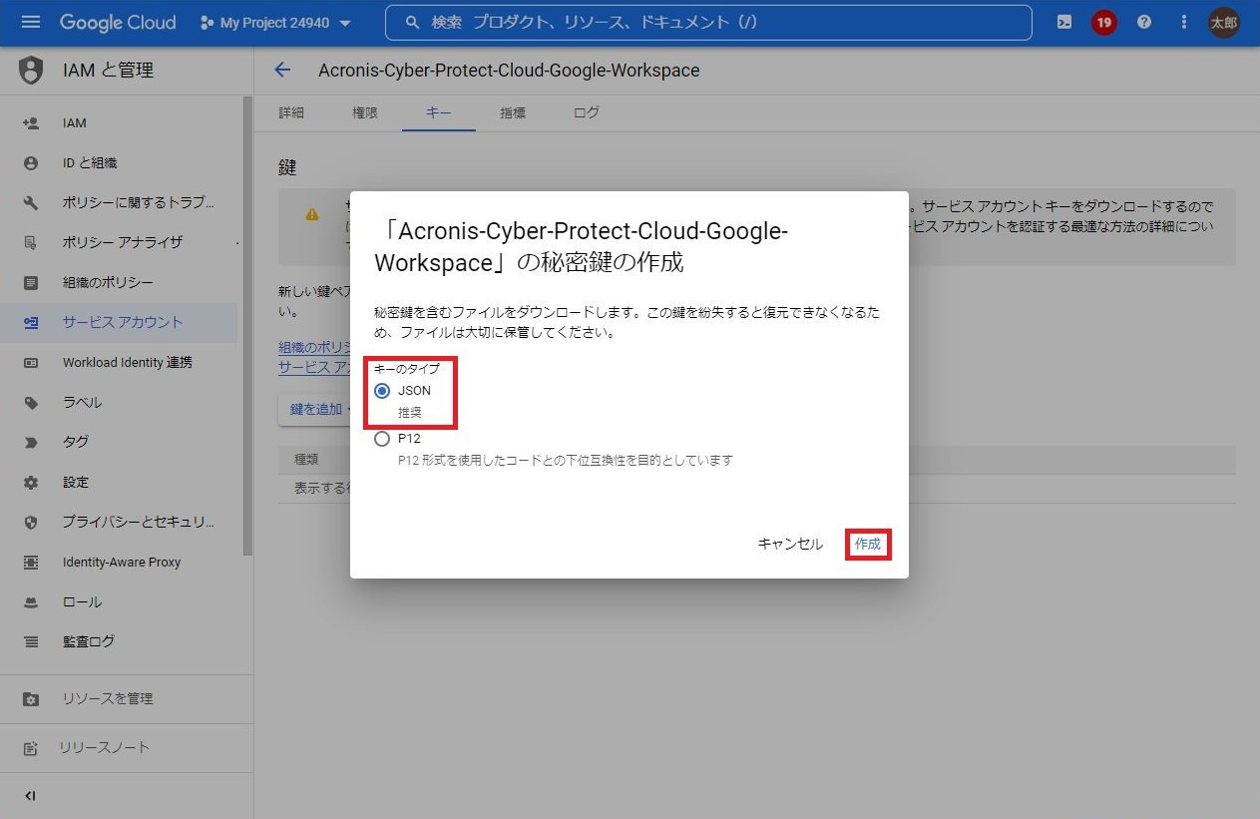Image resolution: width=1260 pixels, height=819 pixels.
Task: Select the JSON key type radio button
Action: (382, 391)
